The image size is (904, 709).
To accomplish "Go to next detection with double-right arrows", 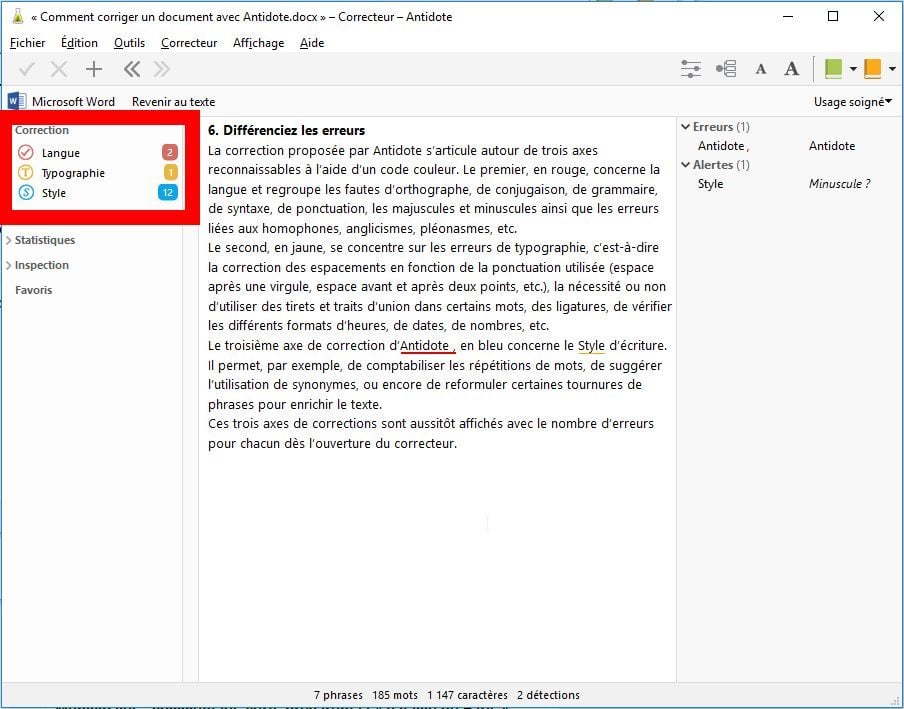I will point(162,70).
